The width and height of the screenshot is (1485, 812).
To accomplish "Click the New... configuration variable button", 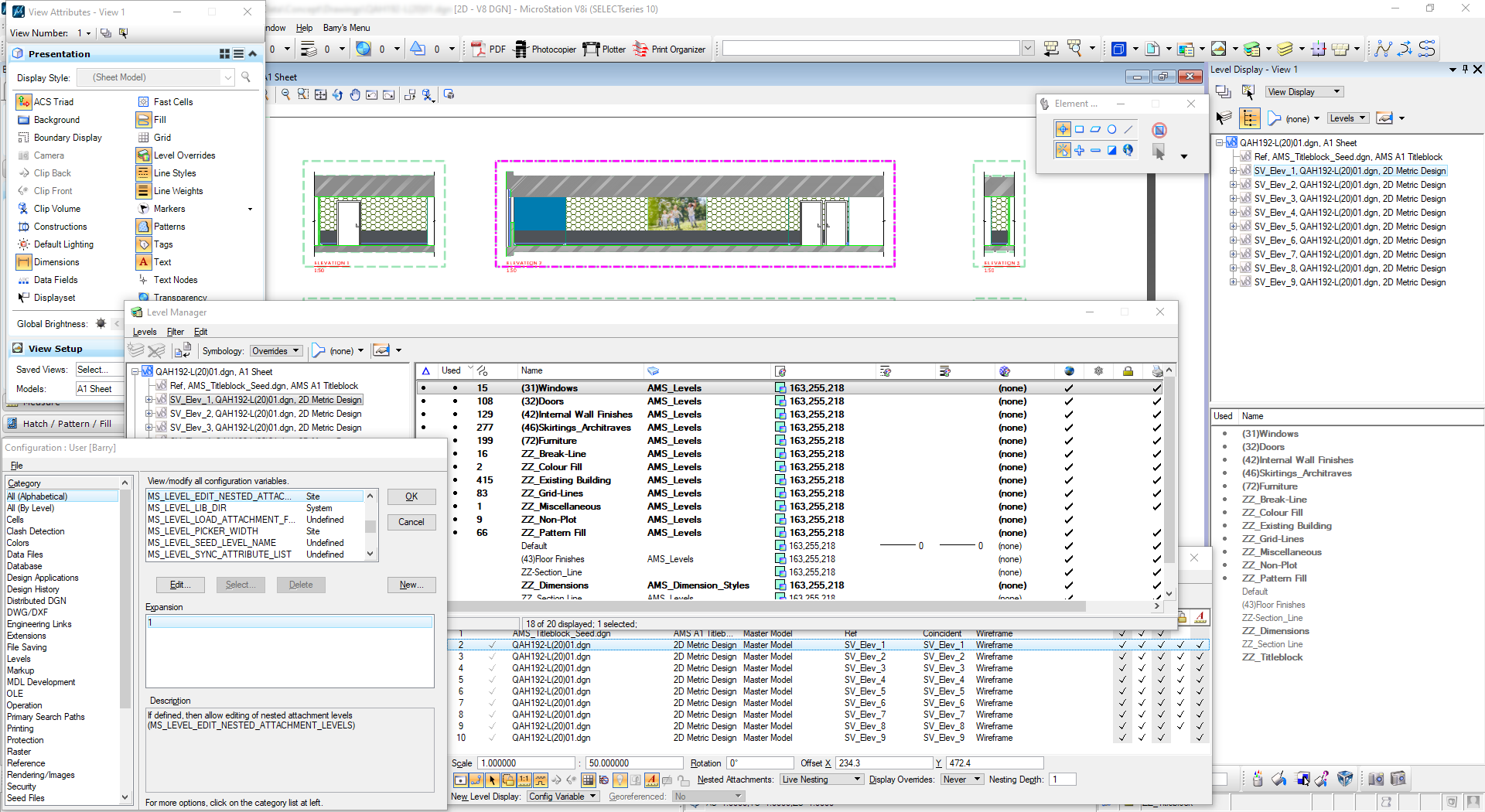I will pyautogui.click(x=411, y=585).
